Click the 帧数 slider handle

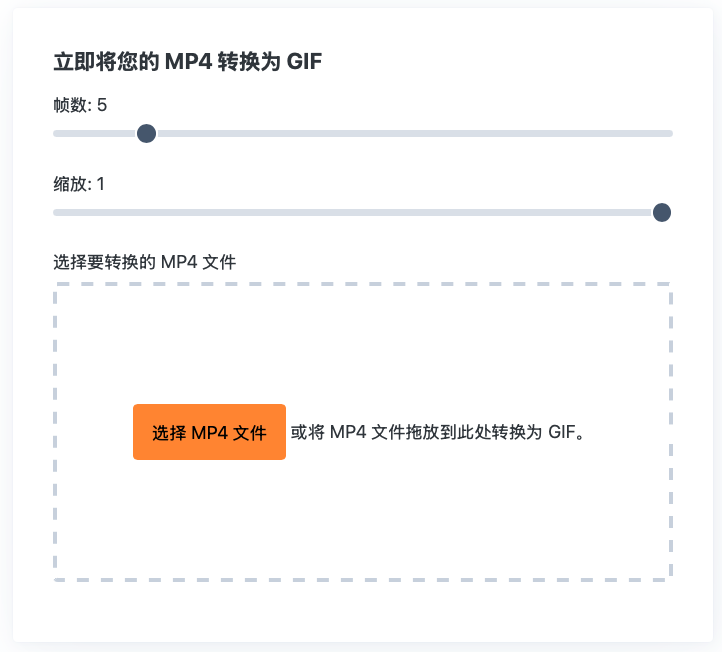coord(146,133)
